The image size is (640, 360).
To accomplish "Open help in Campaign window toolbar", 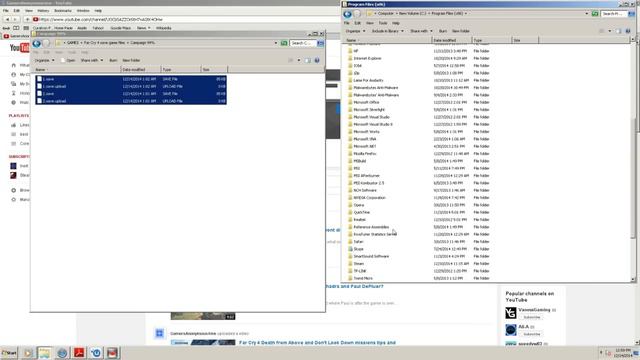I will pyautogui.click(x=317, y=60).
